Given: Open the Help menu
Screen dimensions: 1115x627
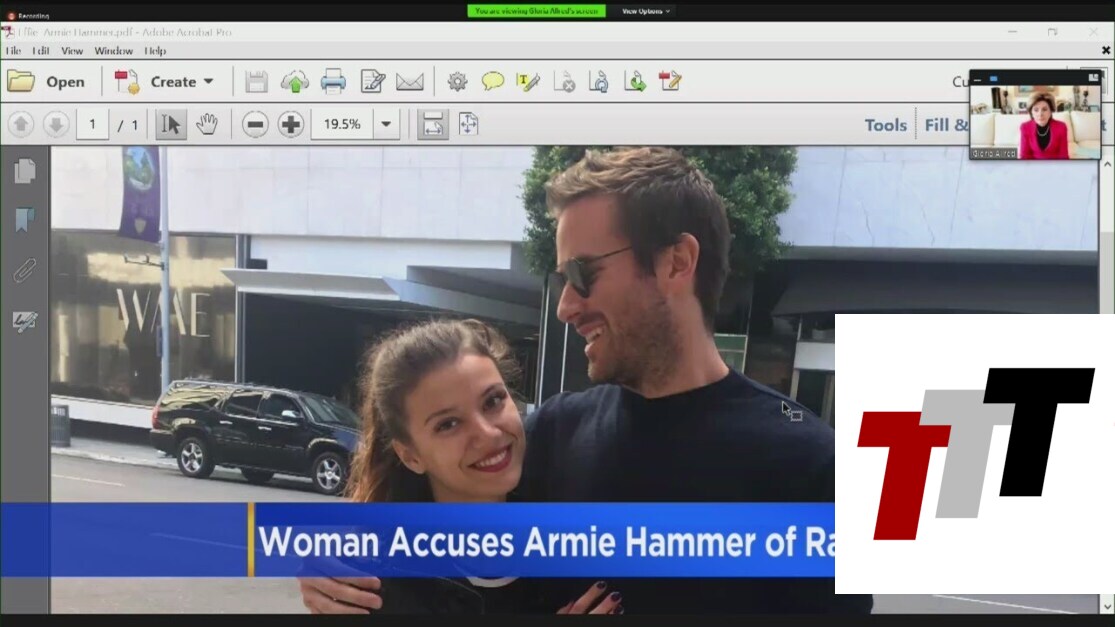Looking at the screenshot, I should tap(155, 51).
